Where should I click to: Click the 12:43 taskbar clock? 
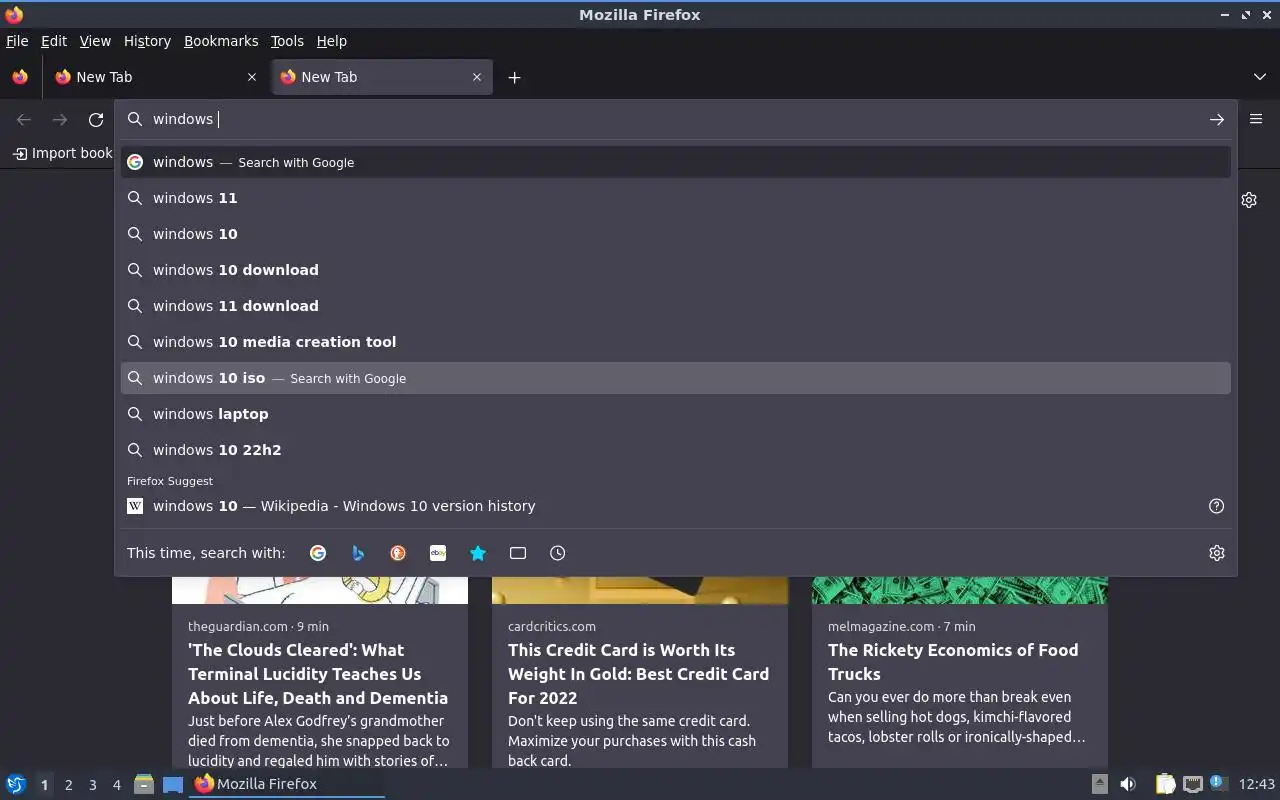1256,784
